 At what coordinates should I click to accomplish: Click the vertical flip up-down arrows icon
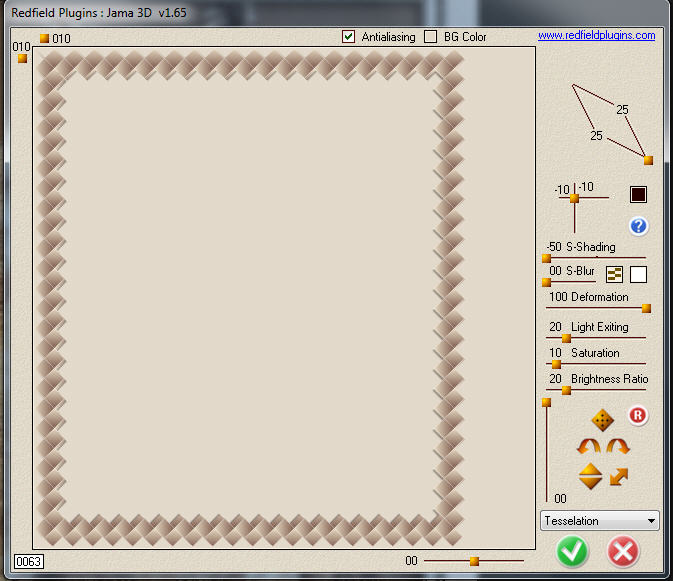pos(590,476)
